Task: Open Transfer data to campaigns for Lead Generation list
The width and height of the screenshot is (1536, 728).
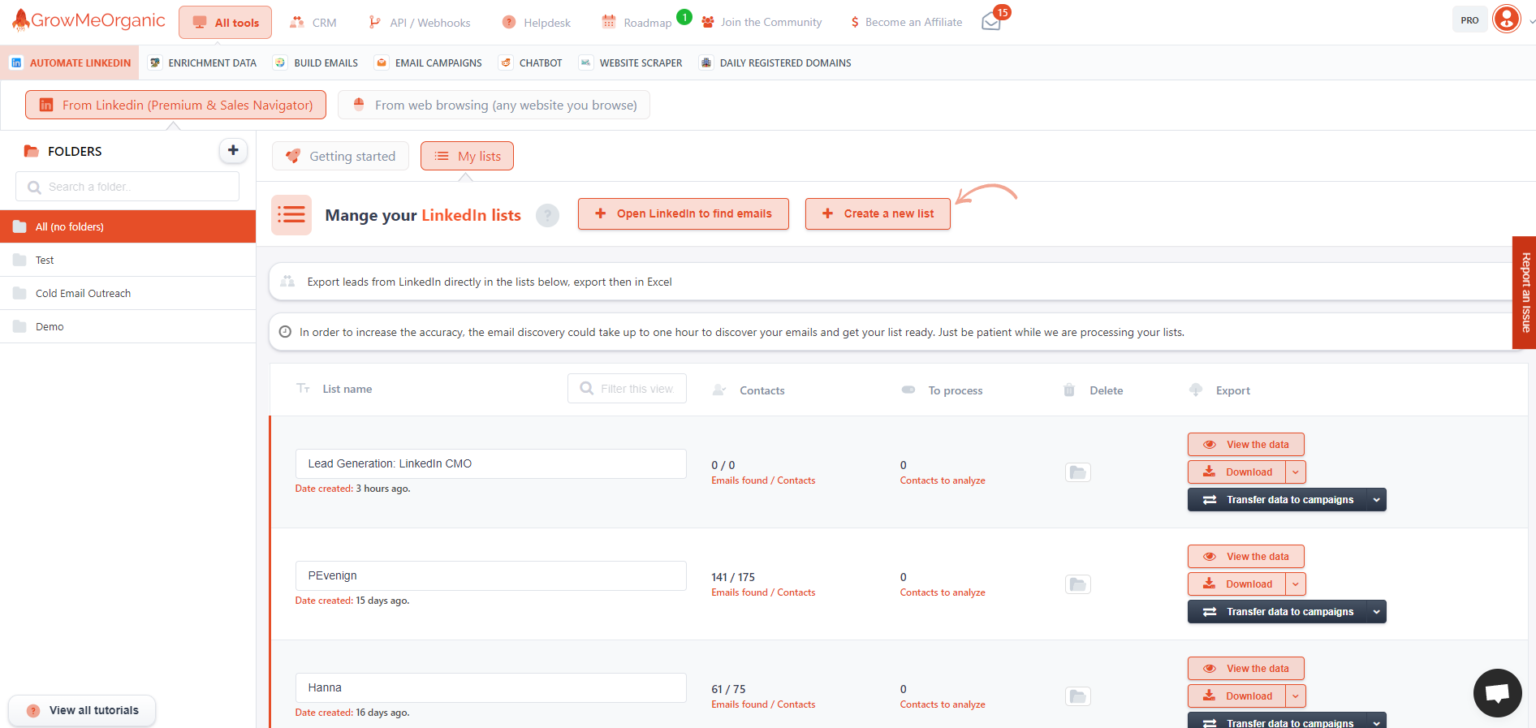Action: tap(1286, 500)
